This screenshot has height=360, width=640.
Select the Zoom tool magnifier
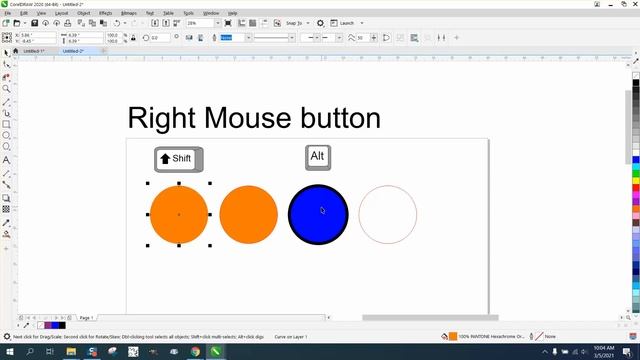6,89
